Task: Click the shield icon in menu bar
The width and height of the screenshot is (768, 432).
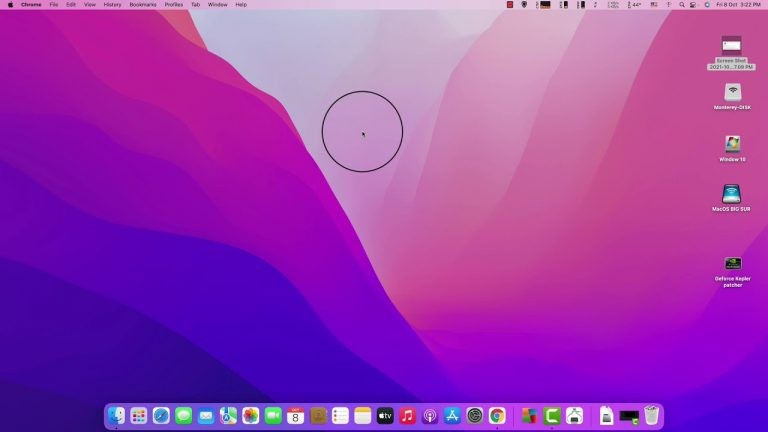Action: pyautogui.click(x=524, y=4)
